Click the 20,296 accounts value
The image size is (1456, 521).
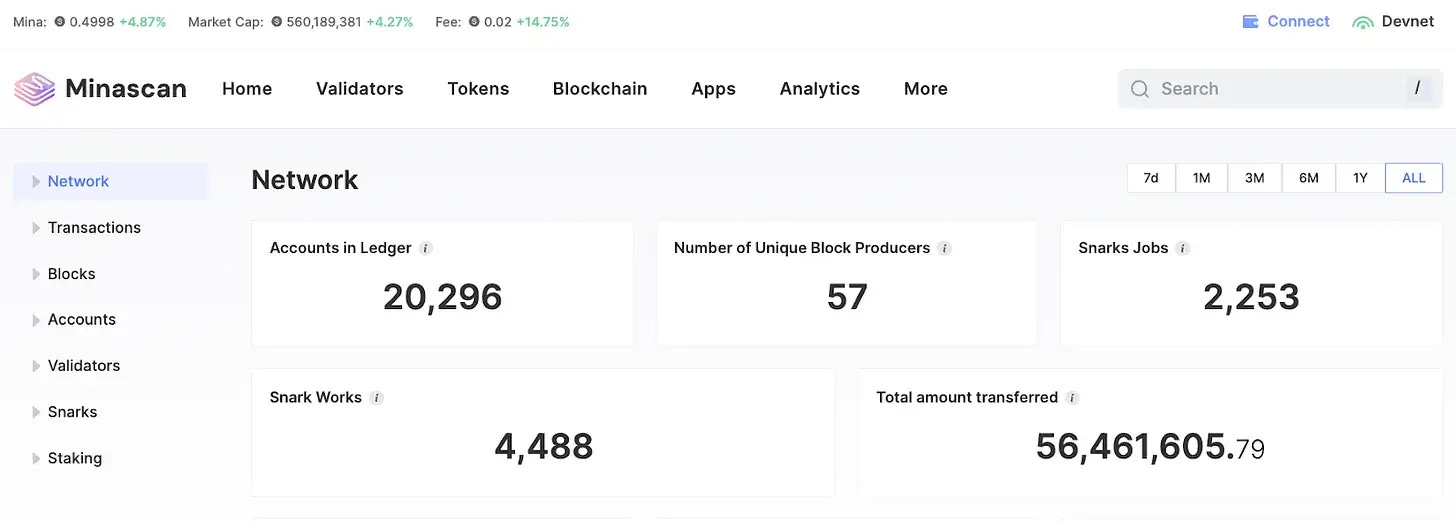(443, 297)
